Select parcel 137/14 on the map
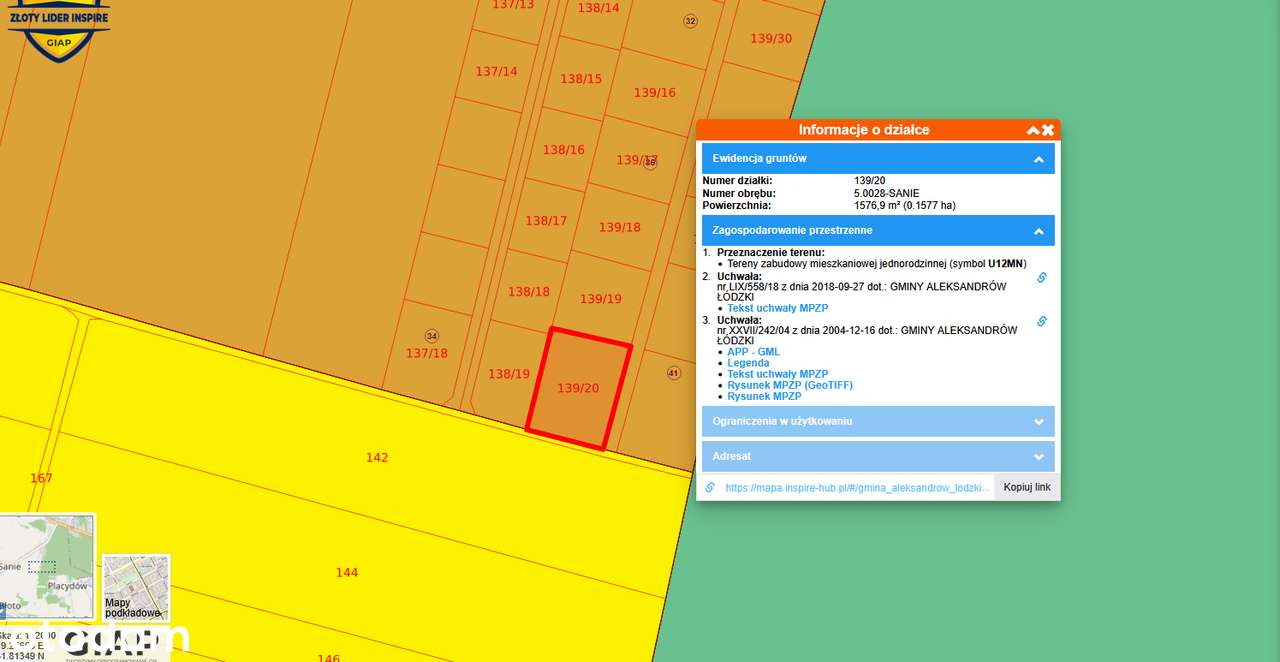 496,71
